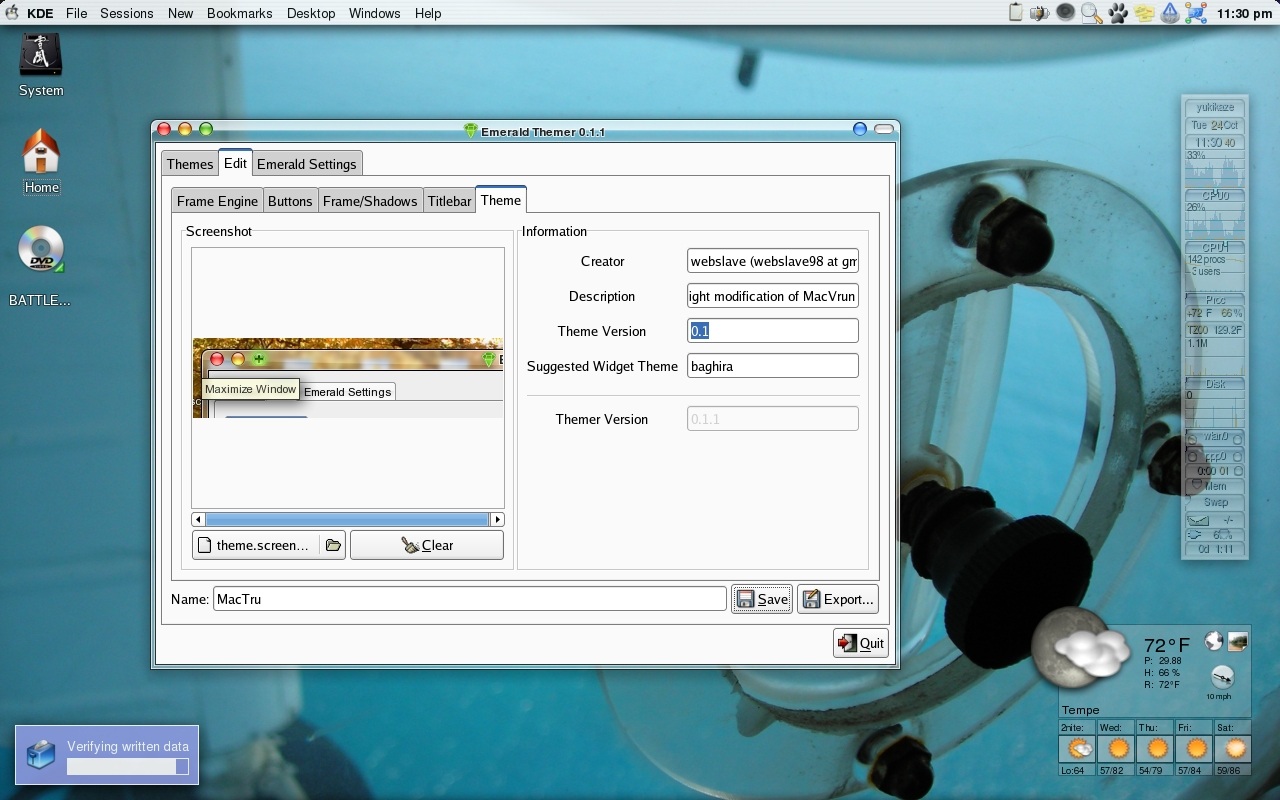Click the Quit button

860,643
